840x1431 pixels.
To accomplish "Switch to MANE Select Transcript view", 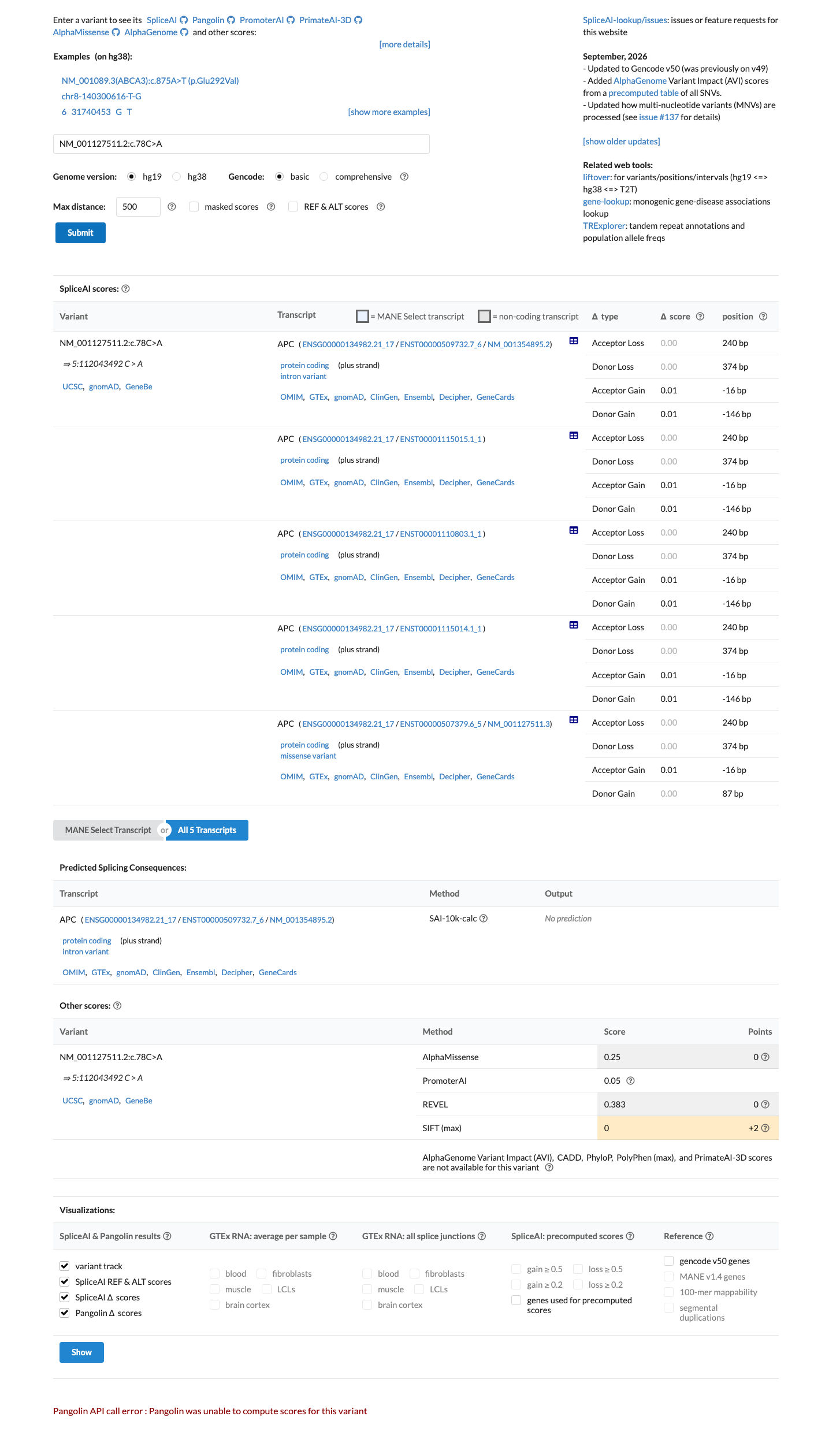I will (108, 830).
